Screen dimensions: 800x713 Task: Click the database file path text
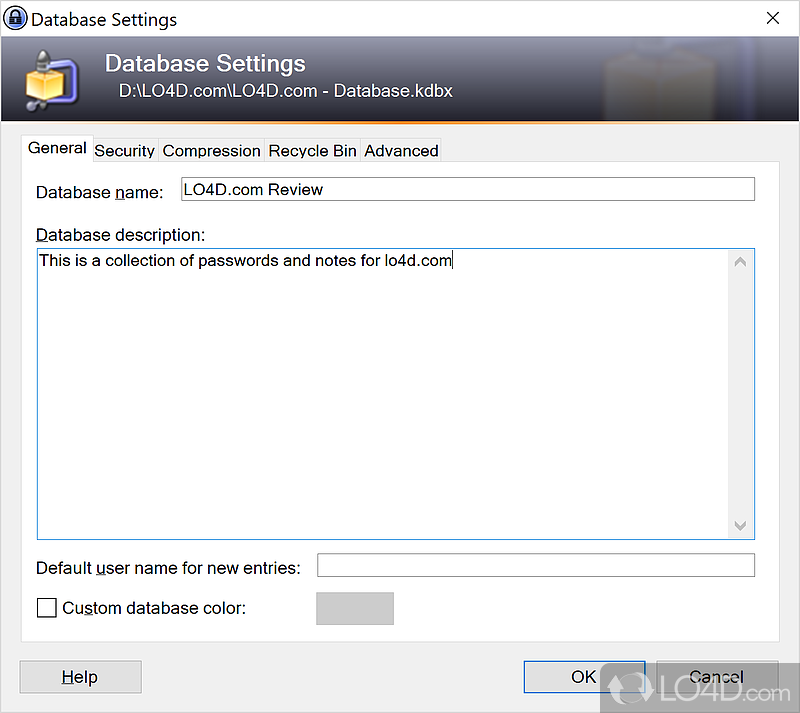tap(286, 91)
